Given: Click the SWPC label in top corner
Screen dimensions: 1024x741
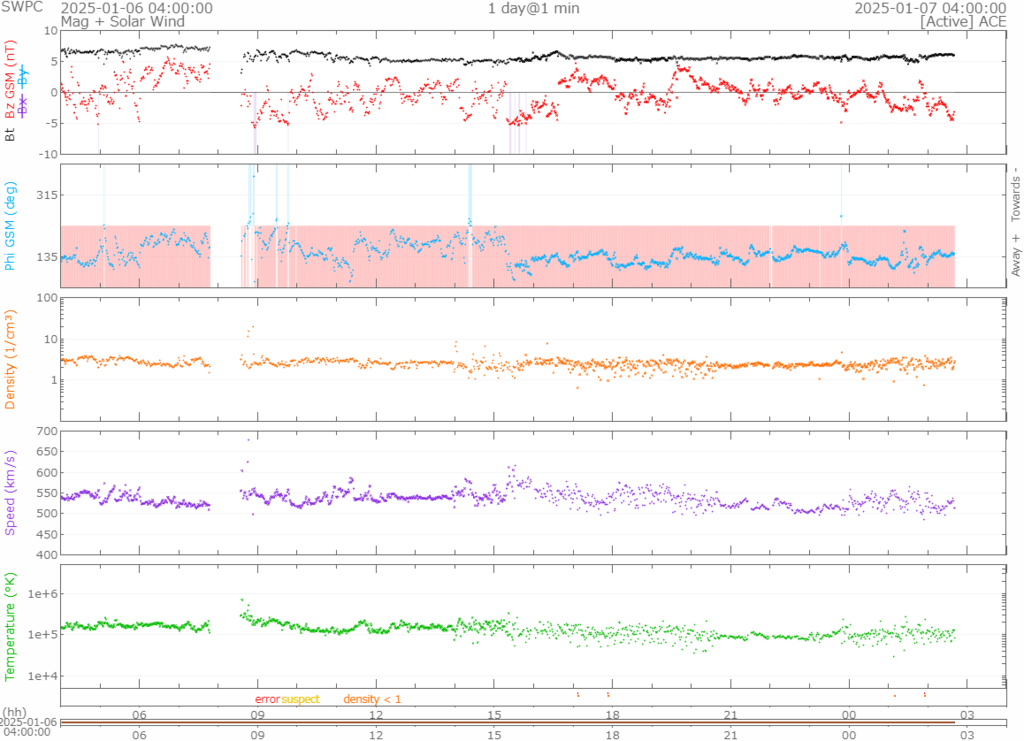Looking at the screenshot, I should tap(22, 8).
